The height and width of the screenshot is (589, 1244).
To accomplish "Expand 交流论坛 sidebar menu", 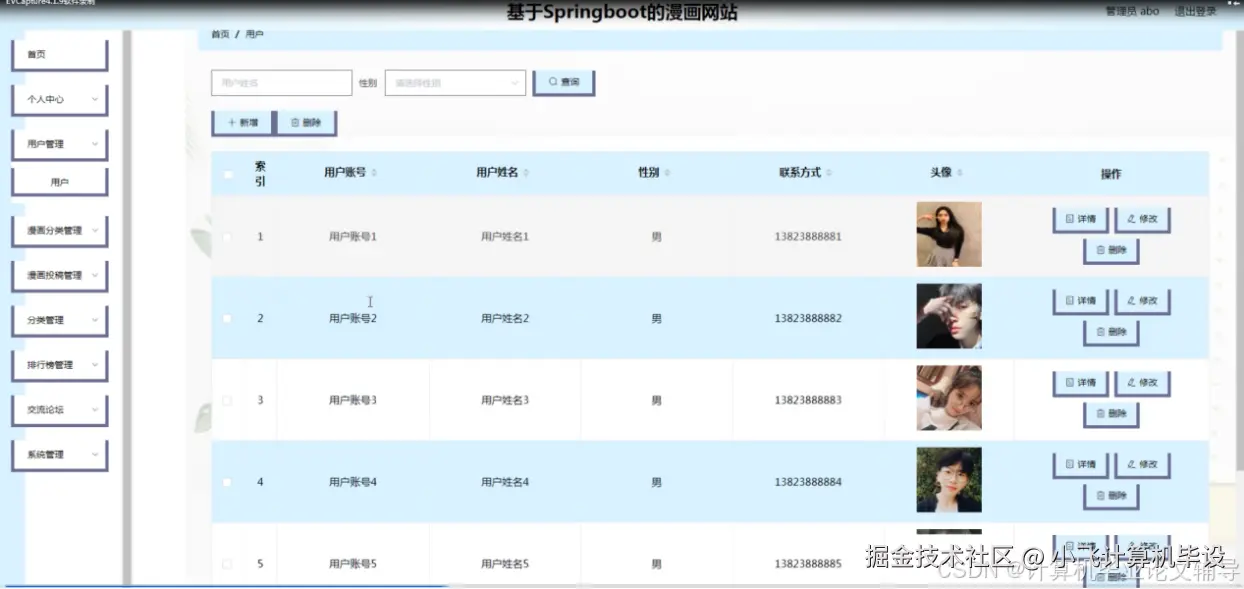I will tap(59, 409).
